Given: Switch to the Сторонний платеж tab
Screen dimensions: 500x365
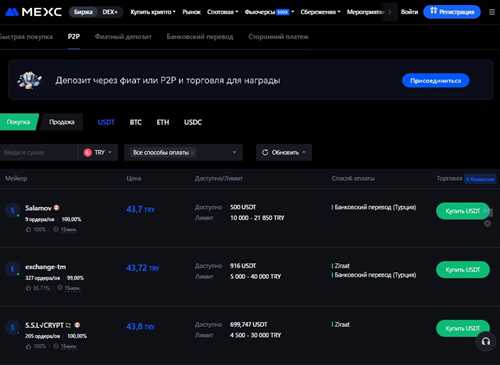Looking at the screenshot, I should coord(278,37).
